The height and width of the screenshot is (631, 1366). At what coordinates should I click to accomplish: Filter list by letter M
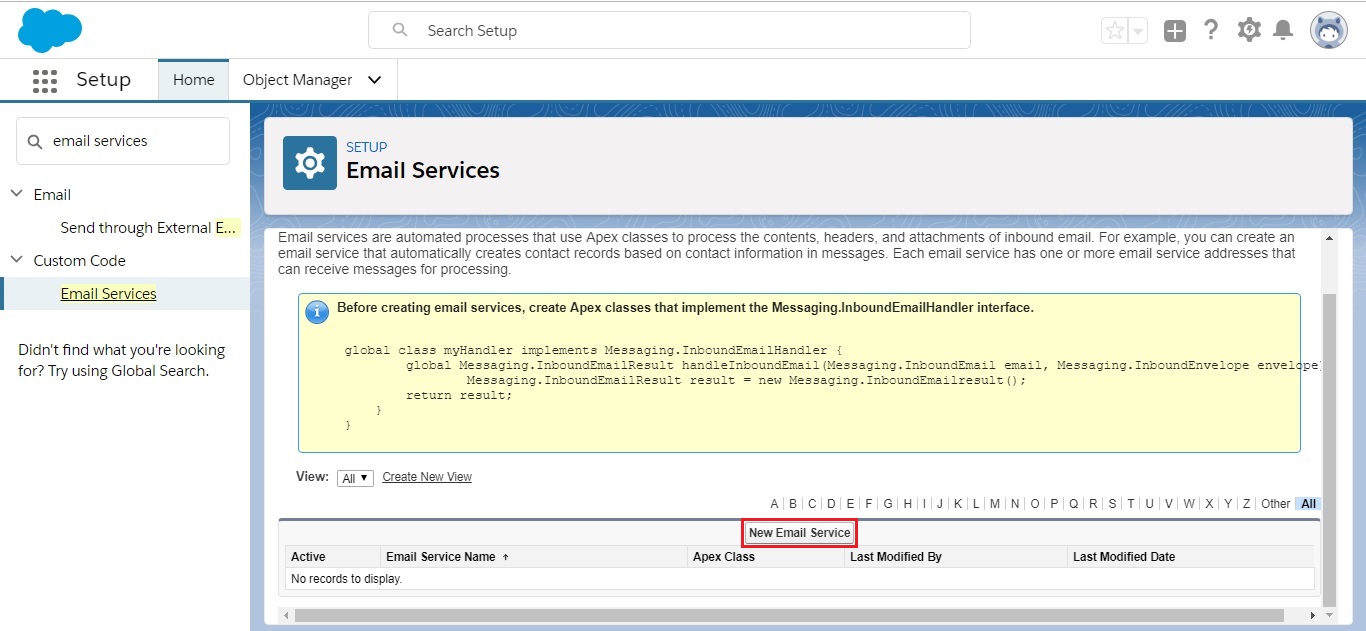click(x=994, y=504)
